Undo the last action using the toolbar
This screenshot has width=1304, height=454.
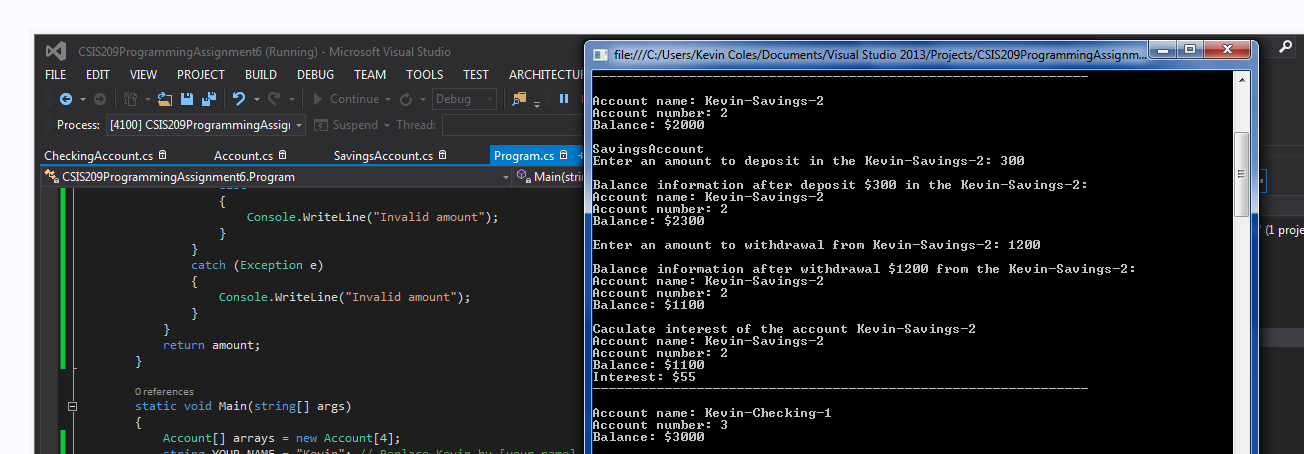[239, 99]
